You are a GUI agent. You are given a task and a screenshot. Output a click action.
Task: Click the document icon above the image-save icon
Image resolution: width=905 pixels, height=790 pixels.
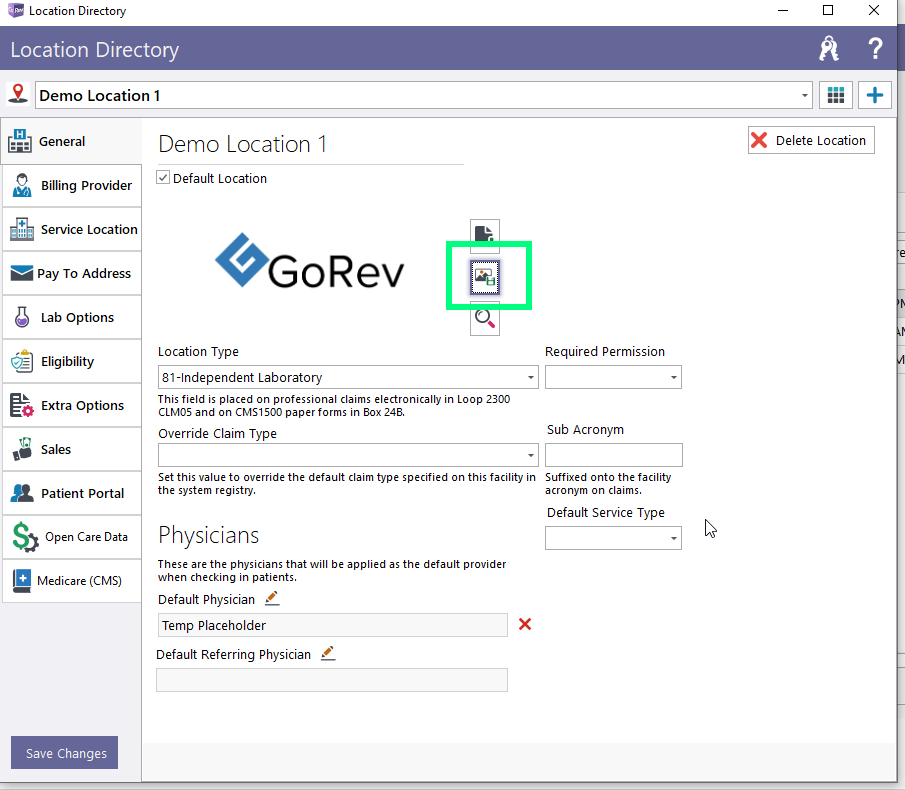click(484, 234)
